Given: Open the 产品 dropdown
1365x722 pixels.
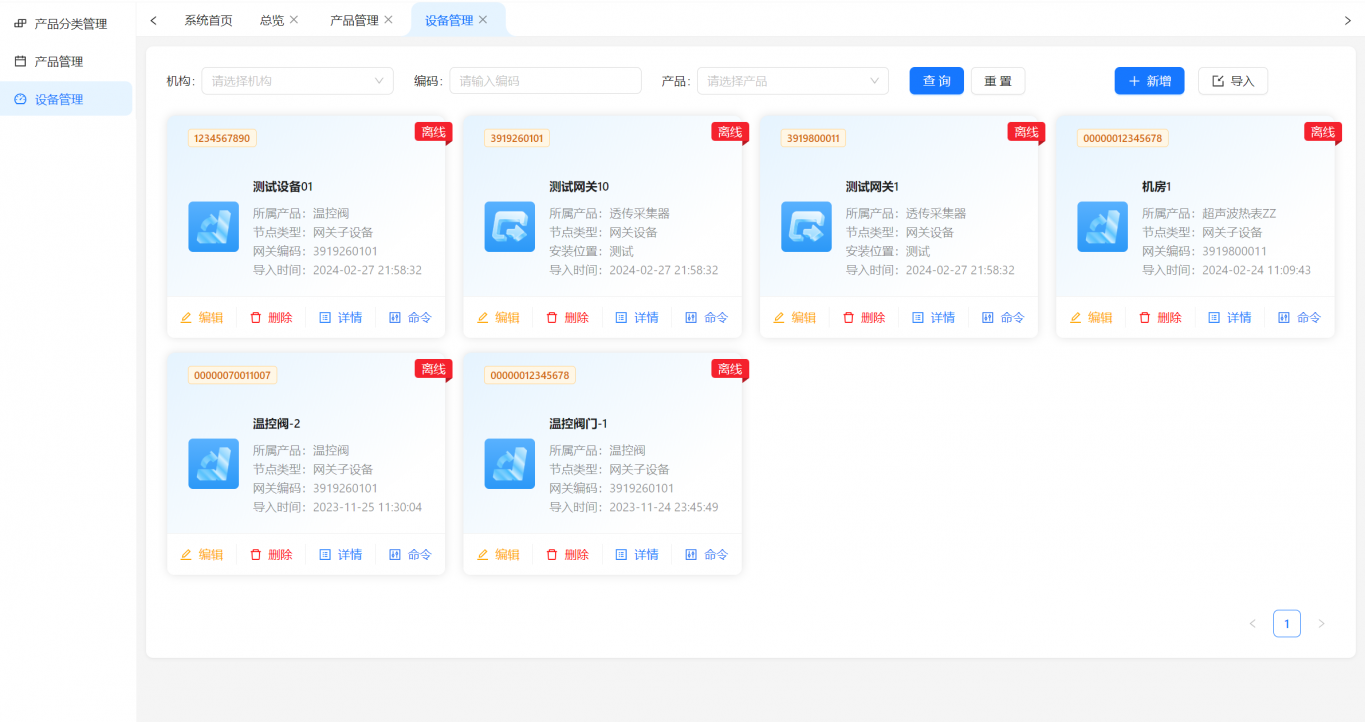Looking at the screenshot, I should [x=792, y=81].
